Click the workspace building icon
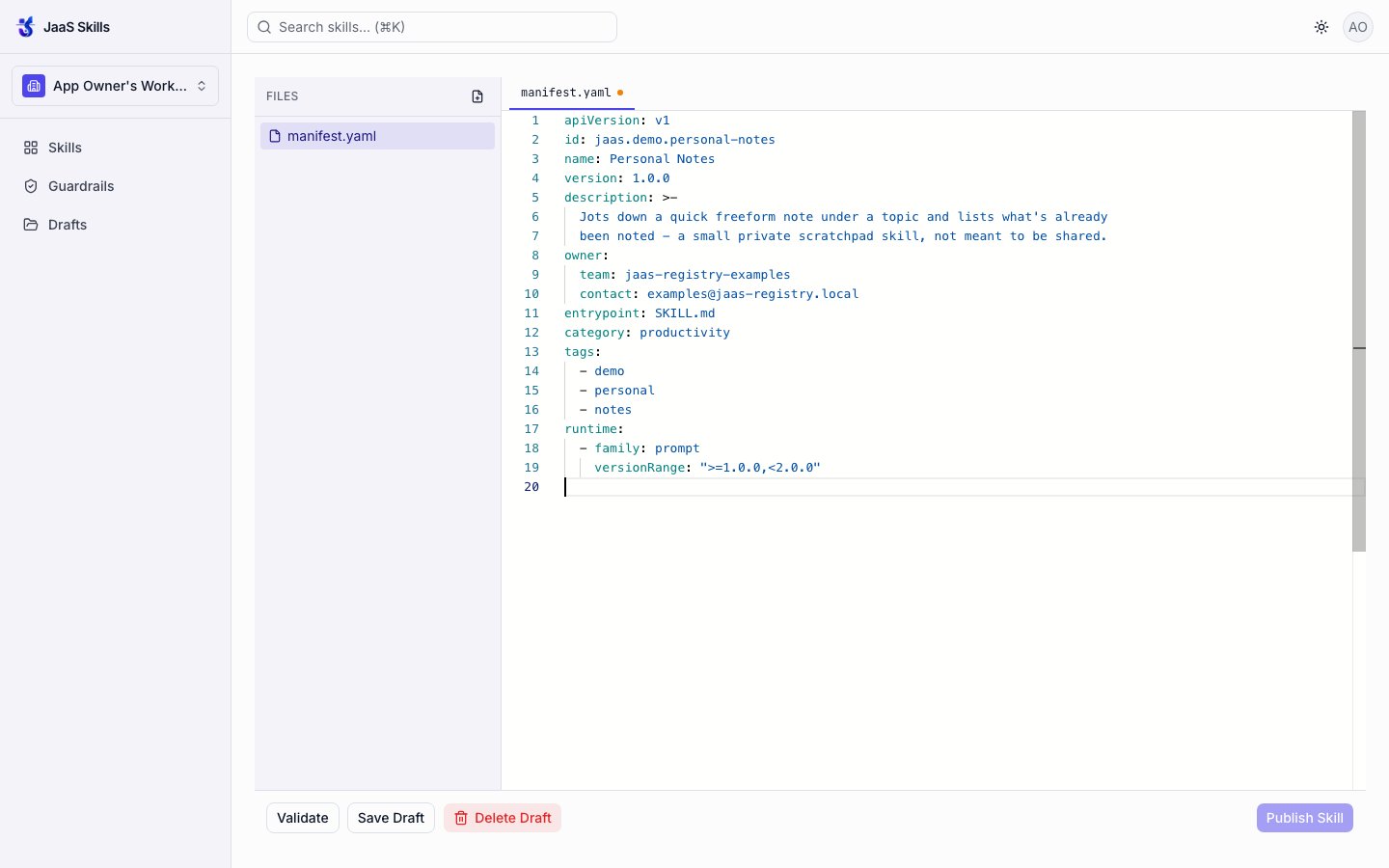The height and width of the screenshot is (868, 1389). click(x=34, y=86)
